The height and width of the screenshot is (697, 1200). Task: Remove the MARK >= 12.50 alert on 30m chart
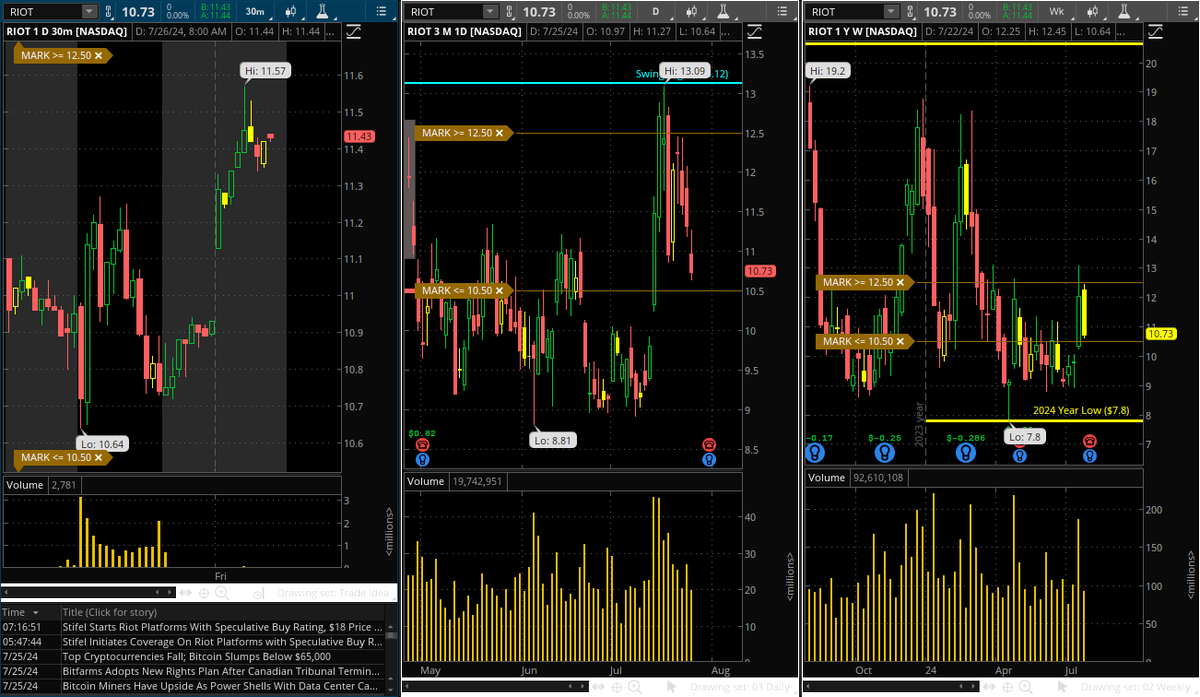[98, 54]
